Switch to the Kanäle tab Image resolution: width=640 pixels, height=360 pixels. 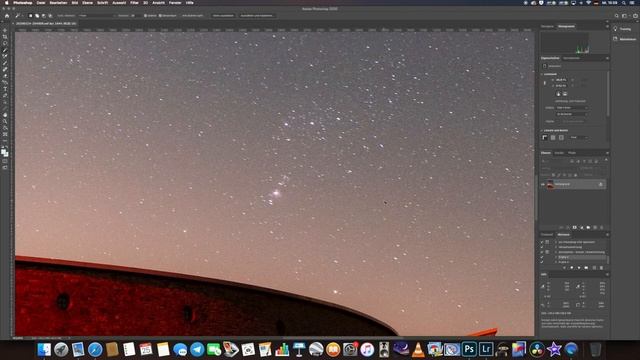[x=559, y=153]
